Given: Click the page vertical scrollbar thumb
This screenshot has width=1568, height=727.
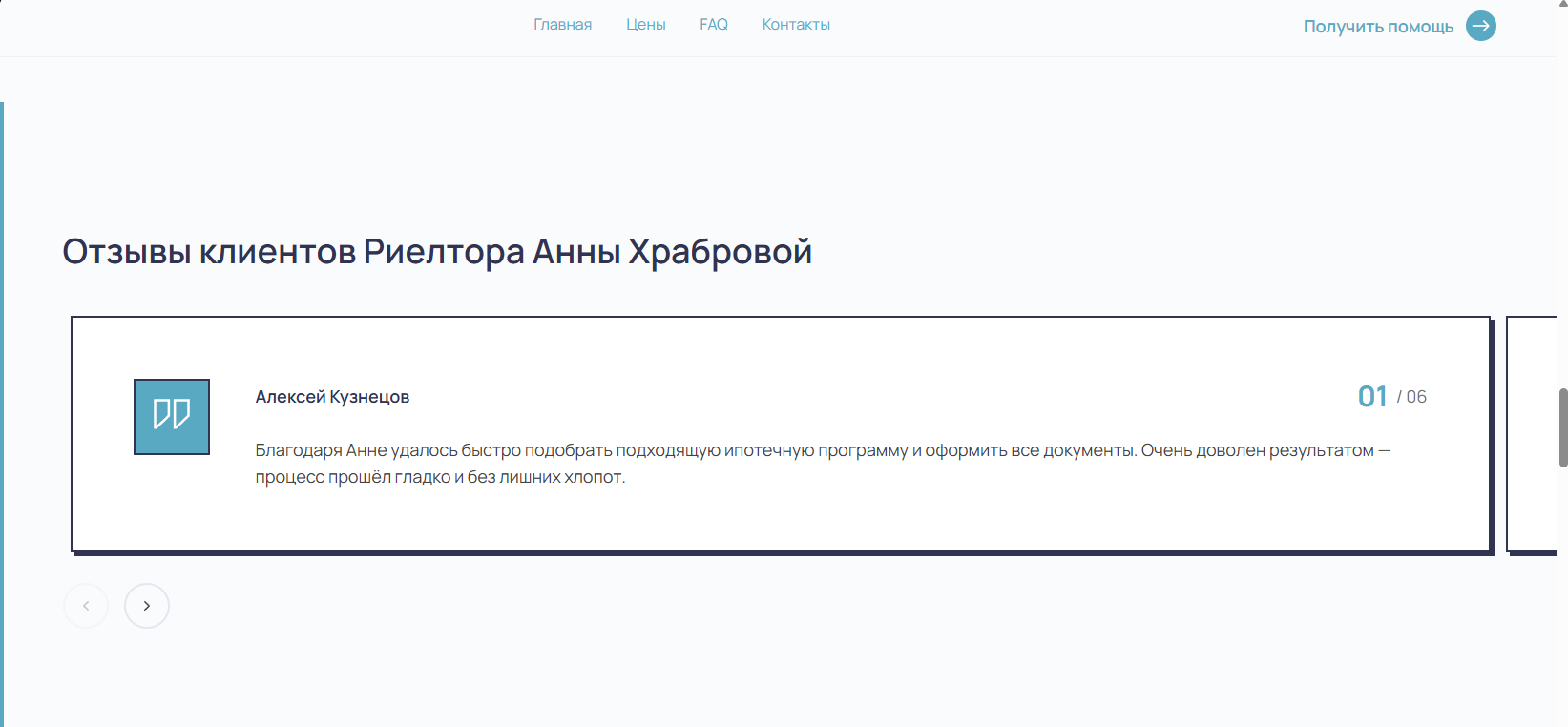Looking at the screenshot, I should coord(1562,427).
